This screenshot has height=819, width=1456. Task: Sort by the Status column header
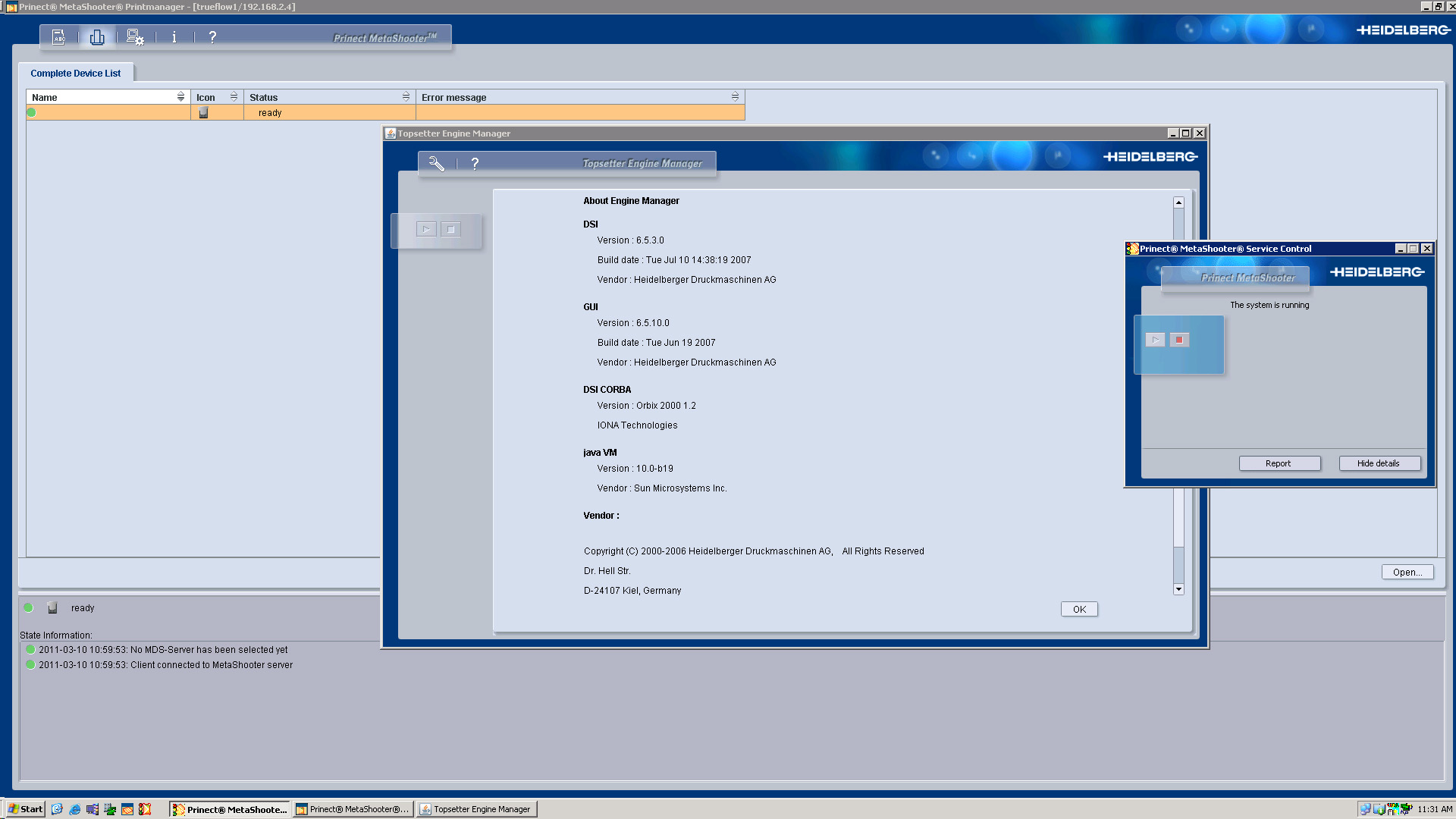[x=329, y=97]
